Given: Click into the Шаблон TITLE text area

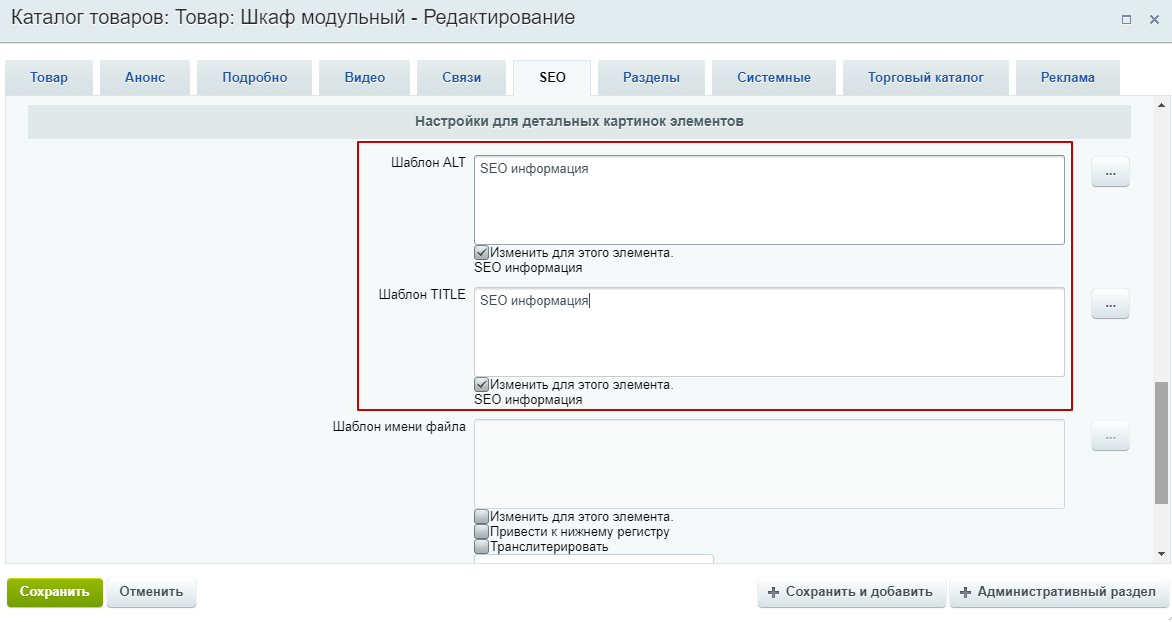Looking at the screenshot, I should pos(769,332).
